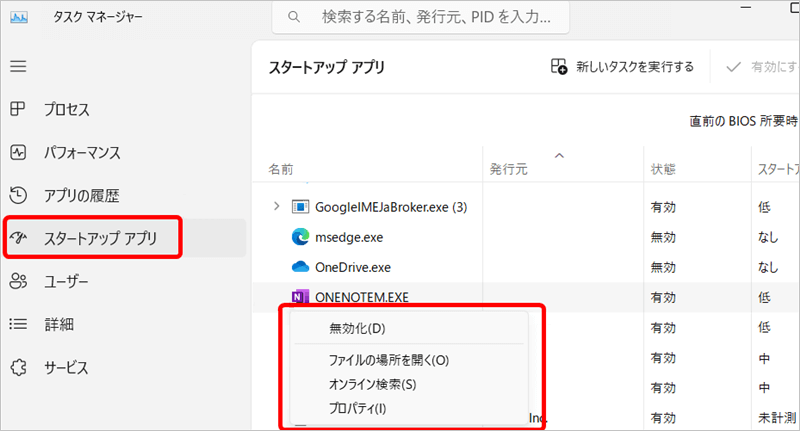
Task: Click the アプリの履歴 clock icon
Action: point(18,195)
